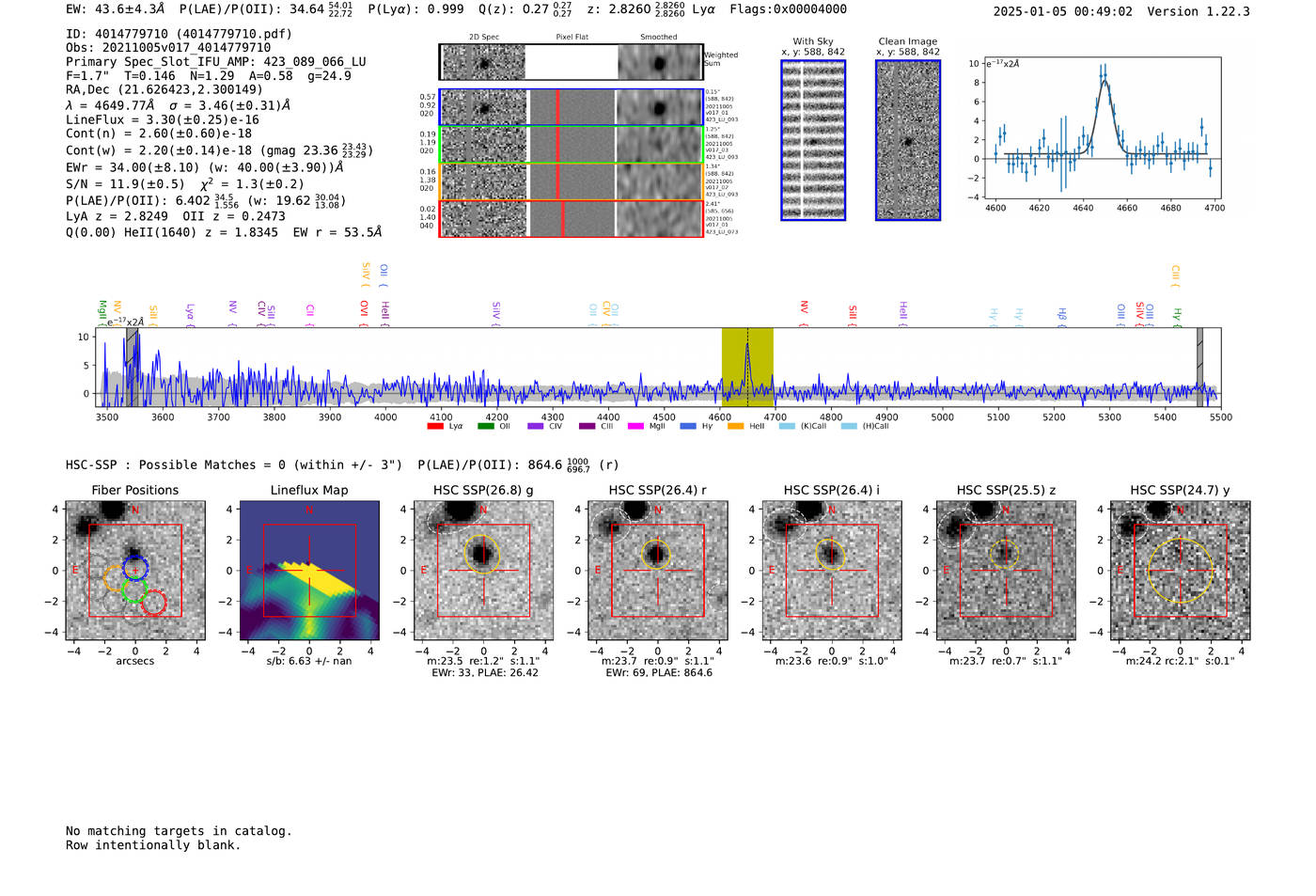Open the Fiber Positions image
The width and height of the screenshot is (1316, 896).
click(x=135, y=571)
